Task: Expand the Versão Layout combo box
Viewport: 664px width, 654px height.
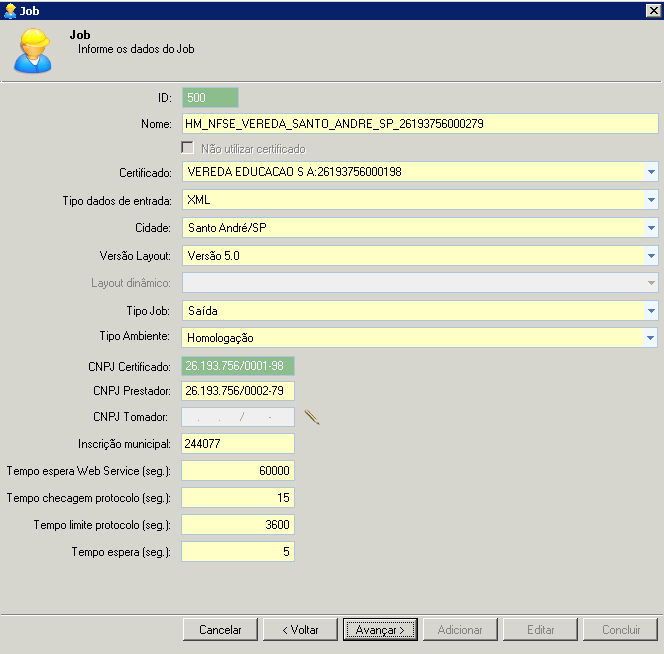Action: (651, 256)
